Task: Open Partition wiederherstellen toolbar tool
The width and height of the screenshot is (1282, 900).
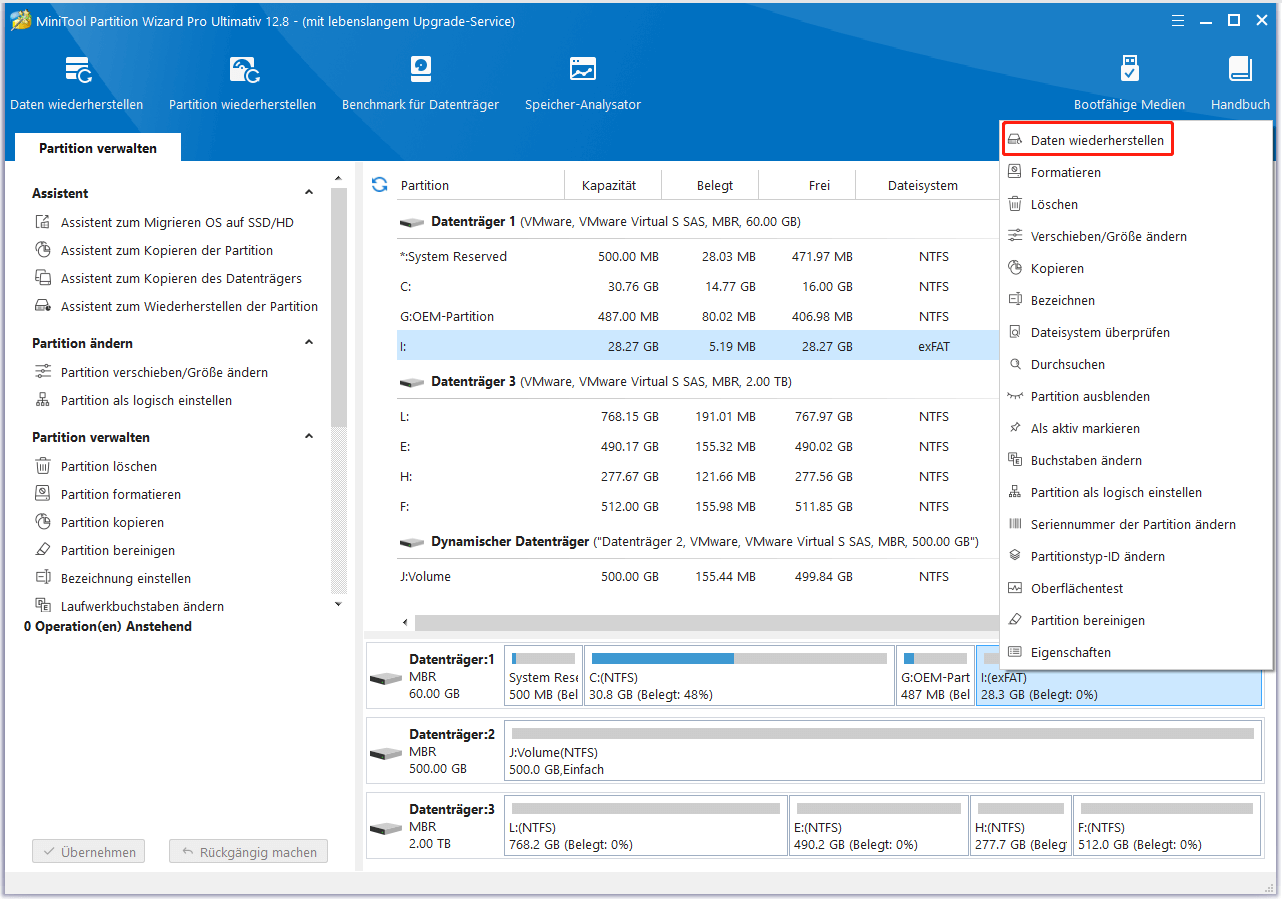Action: pyautogui.click(x=242, y=83)
